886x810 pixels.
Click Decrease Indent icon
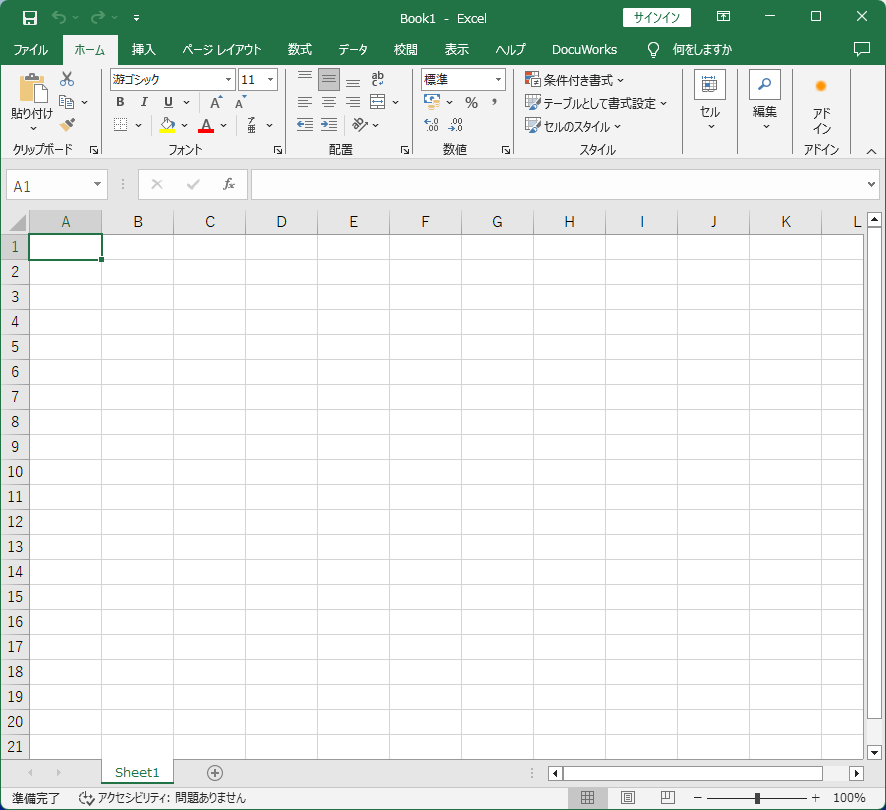(305, 125)
